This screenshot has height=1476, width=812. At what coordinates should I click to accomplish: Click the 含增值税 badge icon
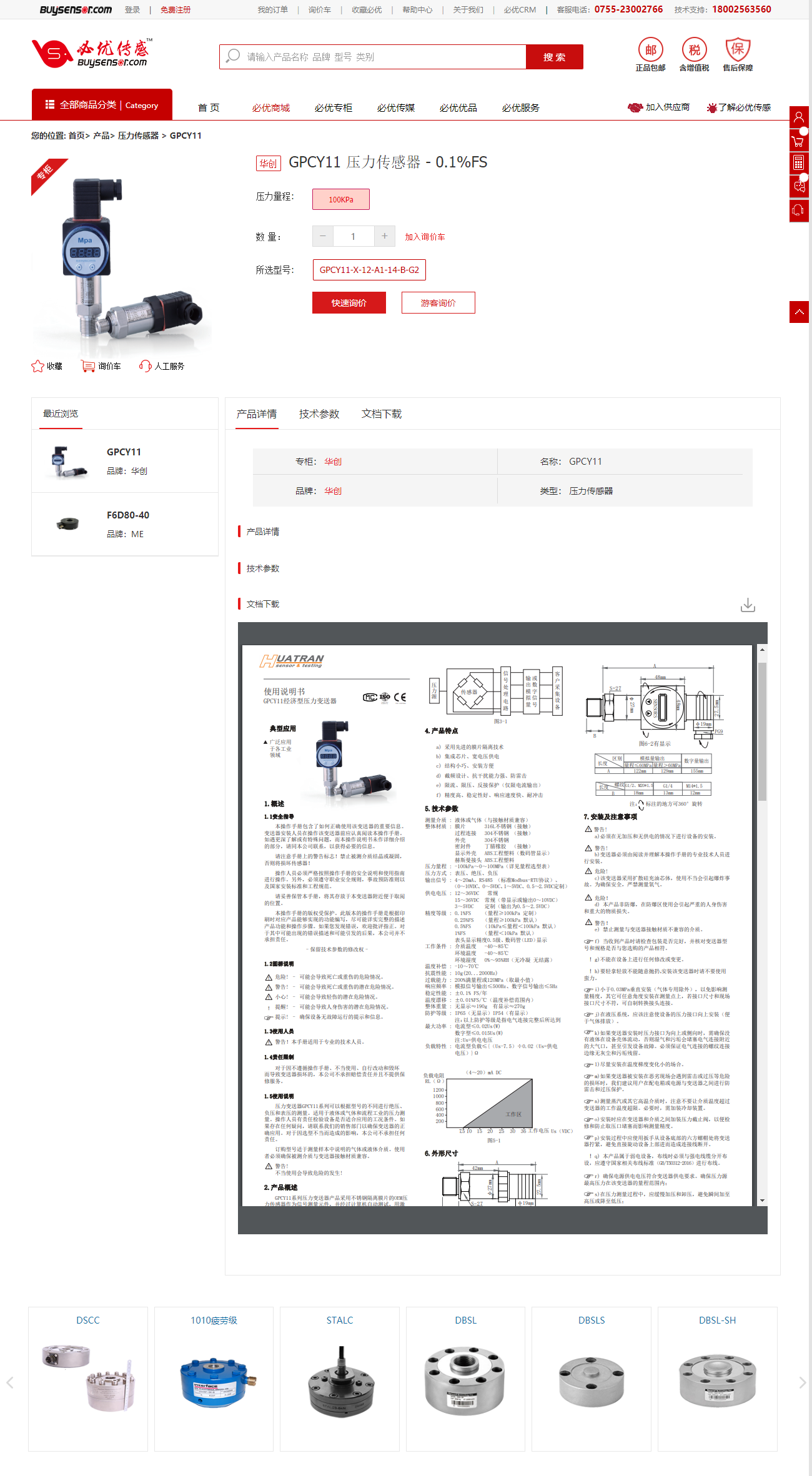pyautogui.click(x=694, y=50)
